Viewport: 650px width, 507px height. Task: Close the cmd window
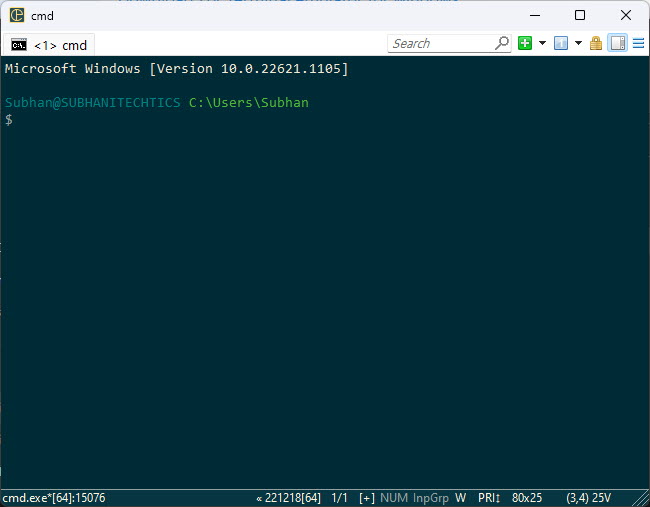coord(626,15)
